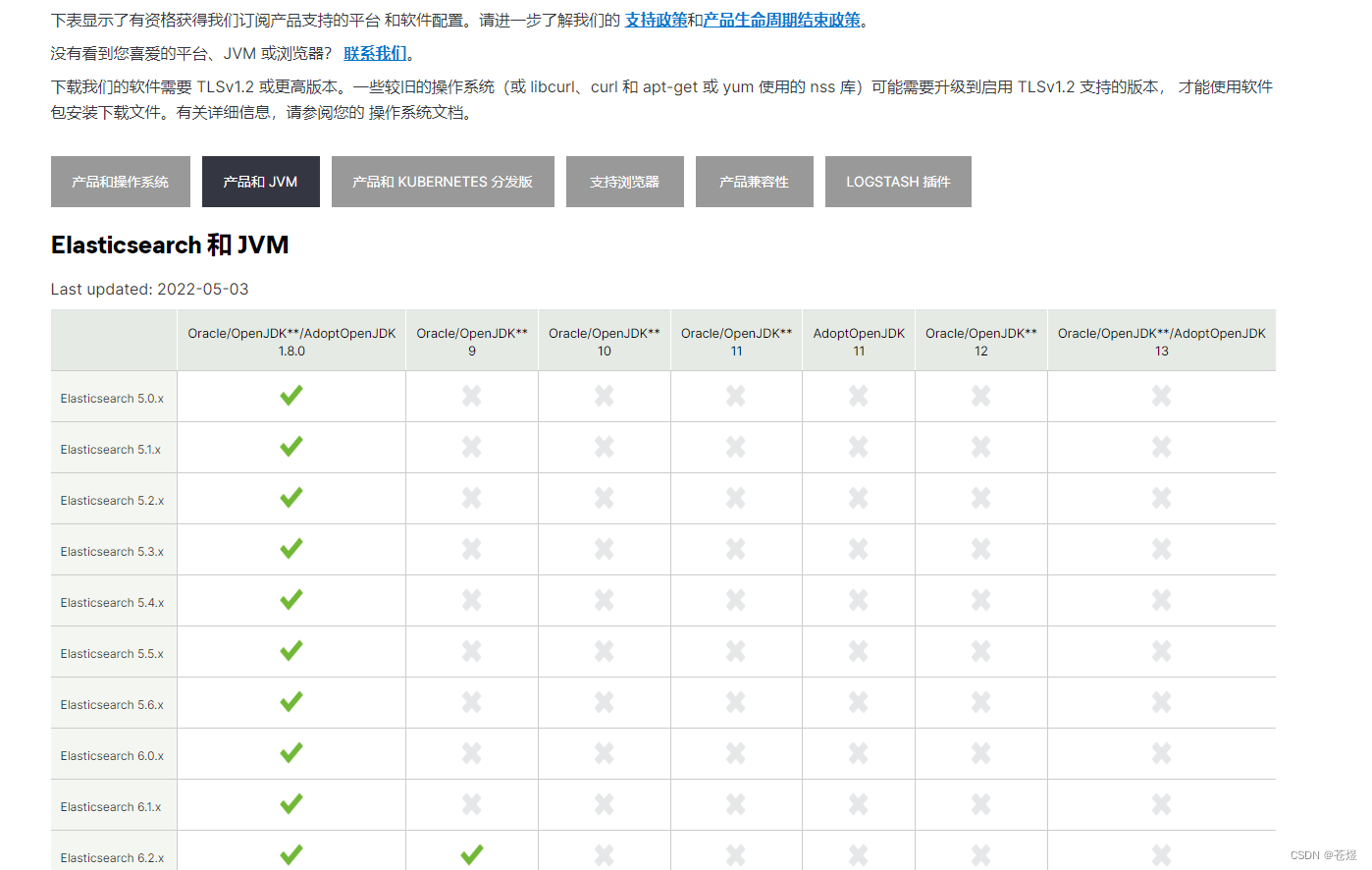Switch to LOGSTASH 插件 tab

pyautogui.click(x=898, y=182)
